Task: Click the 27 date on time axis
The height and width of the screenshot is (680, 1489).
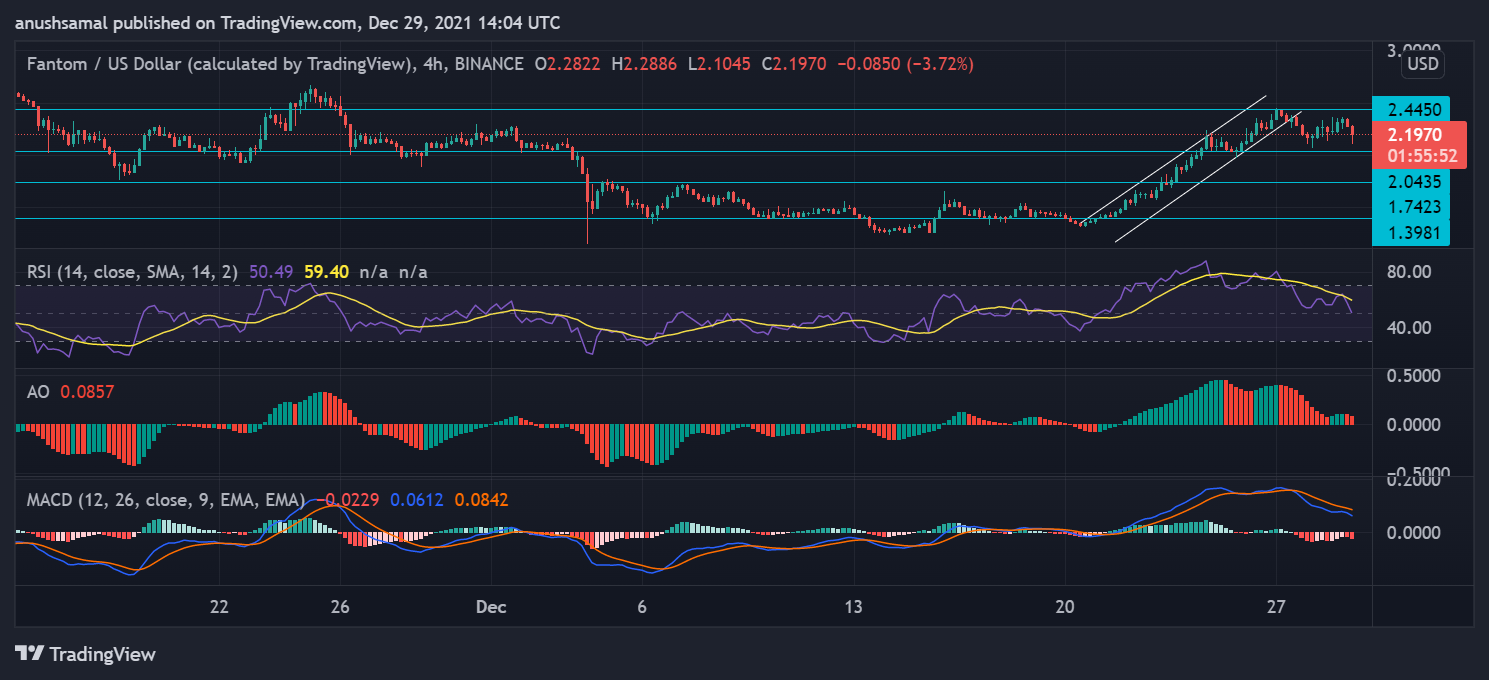Action: coord(1275,606)
